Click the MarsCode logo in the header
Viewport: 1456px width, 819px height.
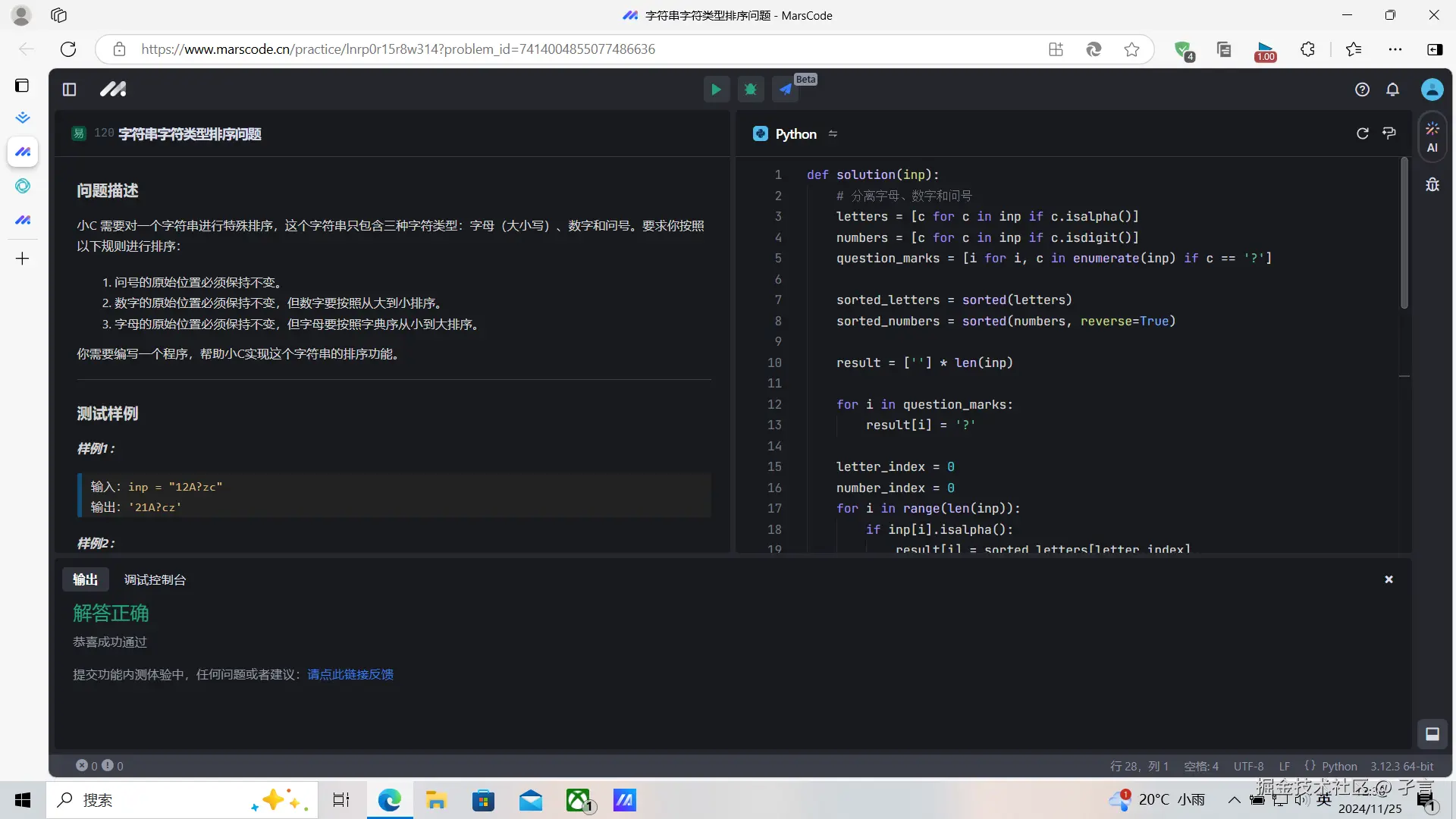113,89
